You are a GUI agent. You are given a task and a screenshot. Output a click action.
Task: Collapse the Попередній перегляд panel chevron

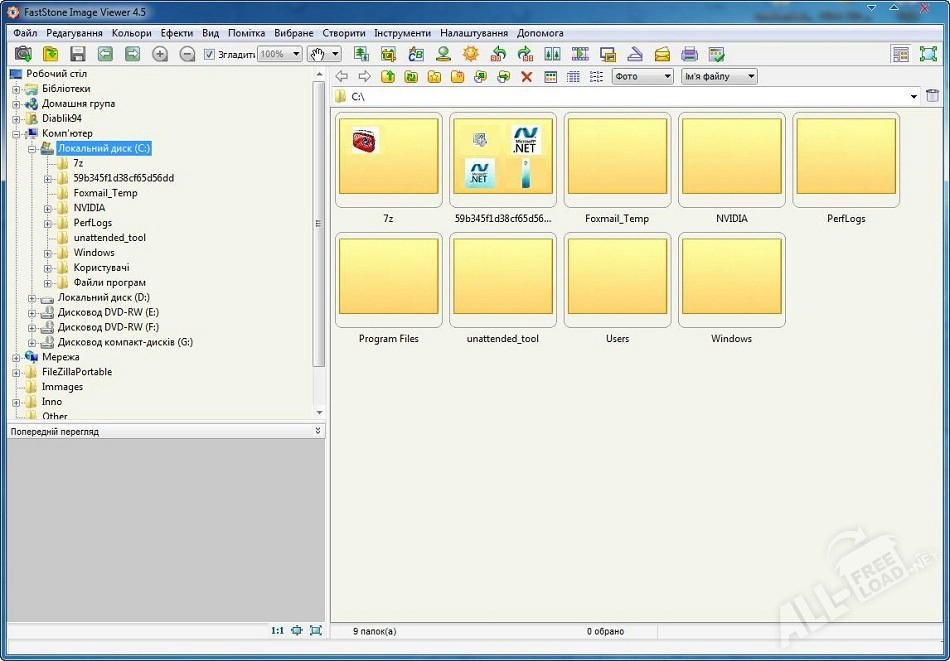318,431
